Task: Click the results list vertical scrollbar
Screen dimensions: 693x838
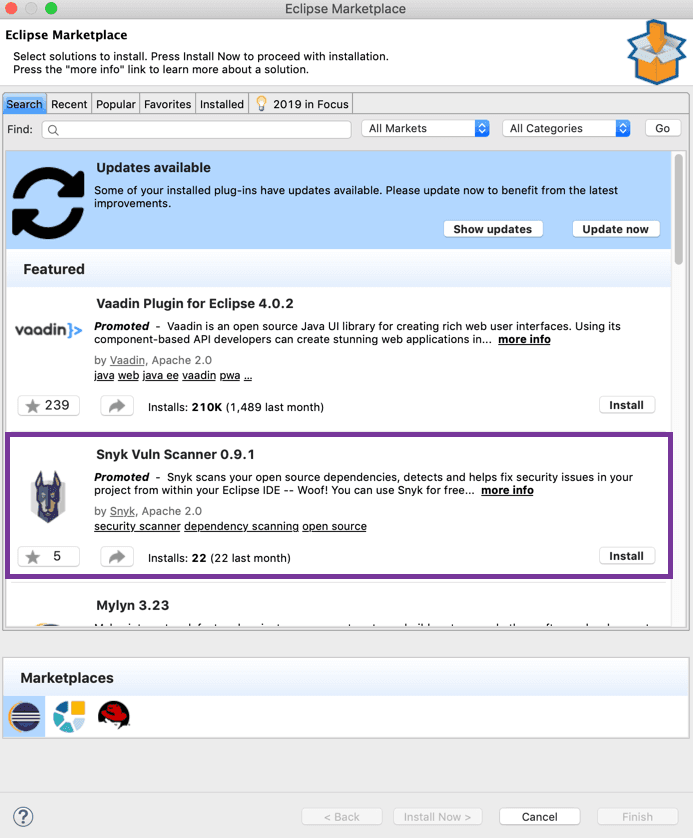Action: tap(679, 208)
